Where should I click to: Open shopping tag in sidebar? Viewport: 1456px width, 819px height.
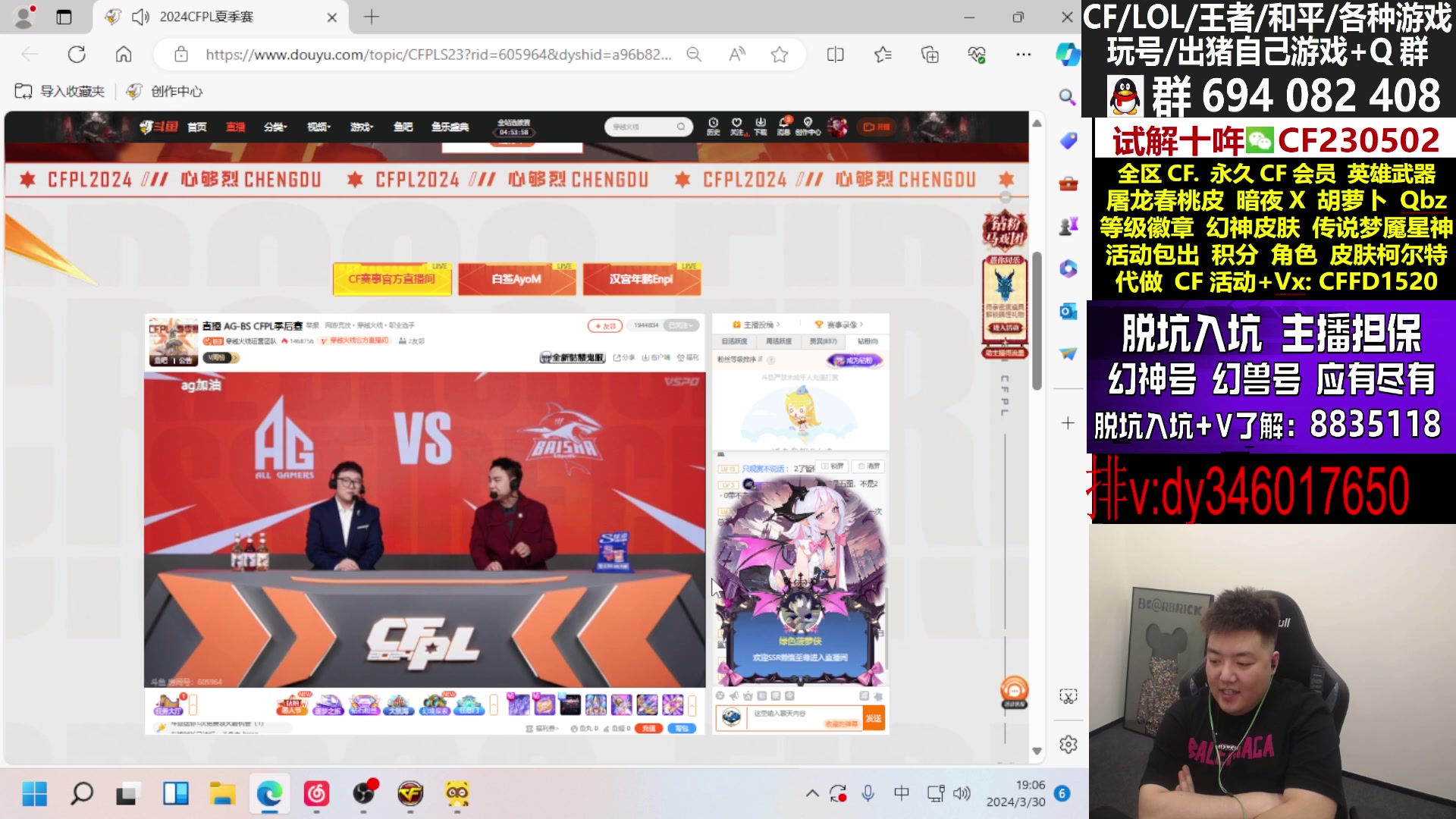coord(1068,141)
